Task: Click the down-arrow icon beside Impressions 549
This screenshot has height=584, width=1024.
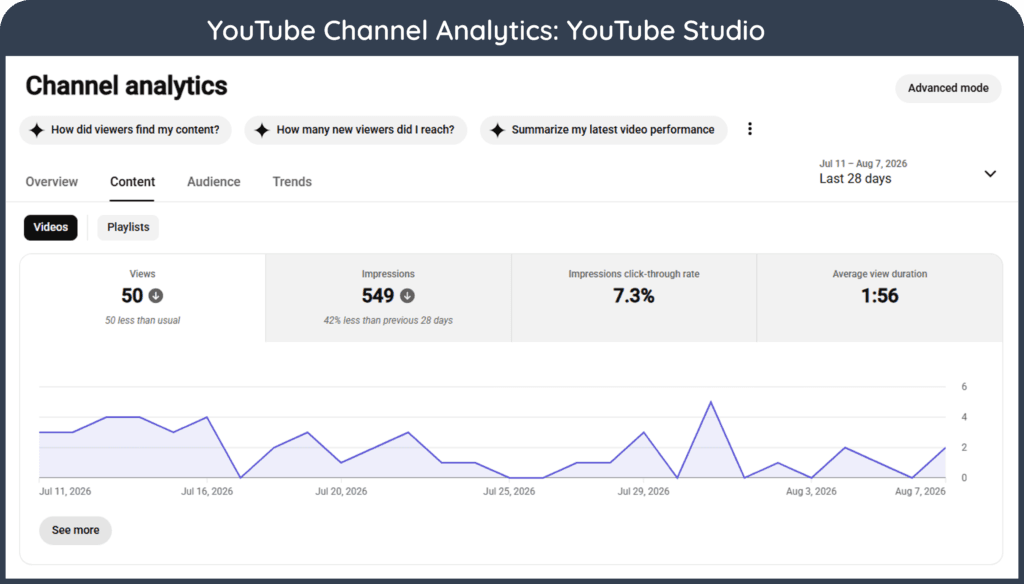Action: point(407,296)
